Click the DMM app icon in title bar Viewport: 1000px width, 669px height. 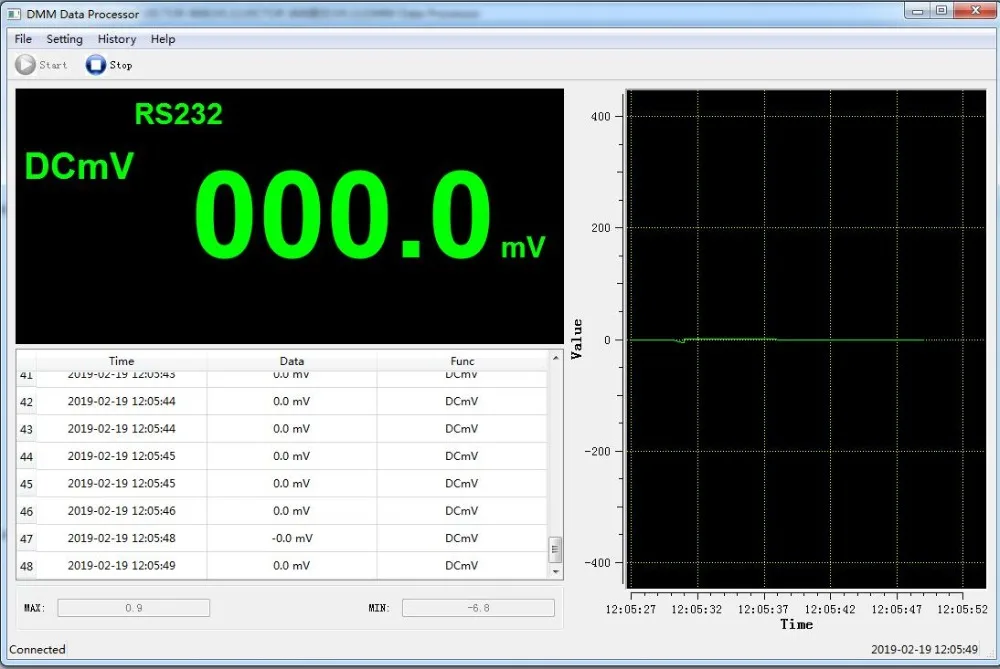tap(14, 14)
